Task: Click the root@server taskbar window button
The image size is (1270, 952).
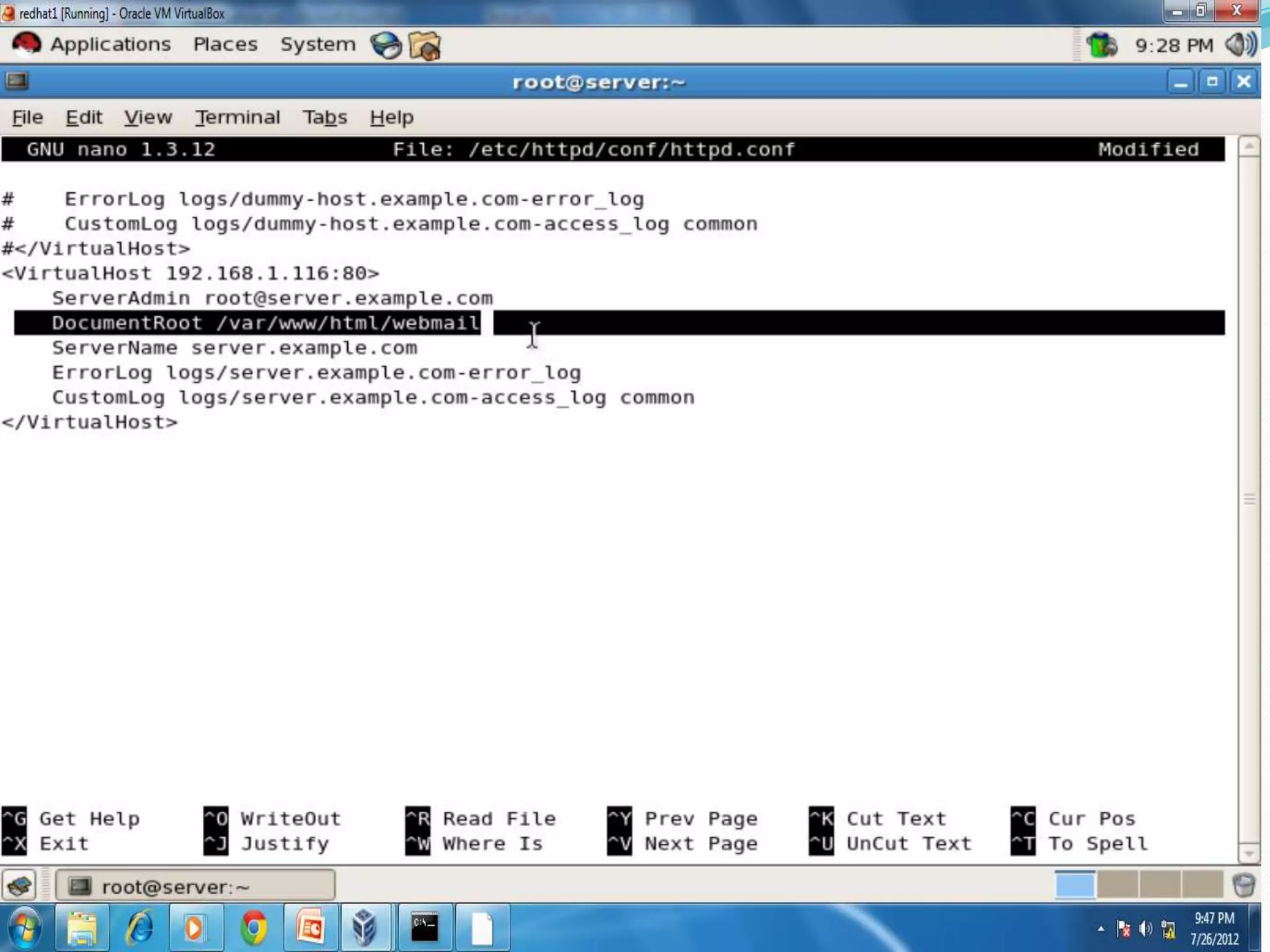Action: pyautogui.click(x=195, y=886)
